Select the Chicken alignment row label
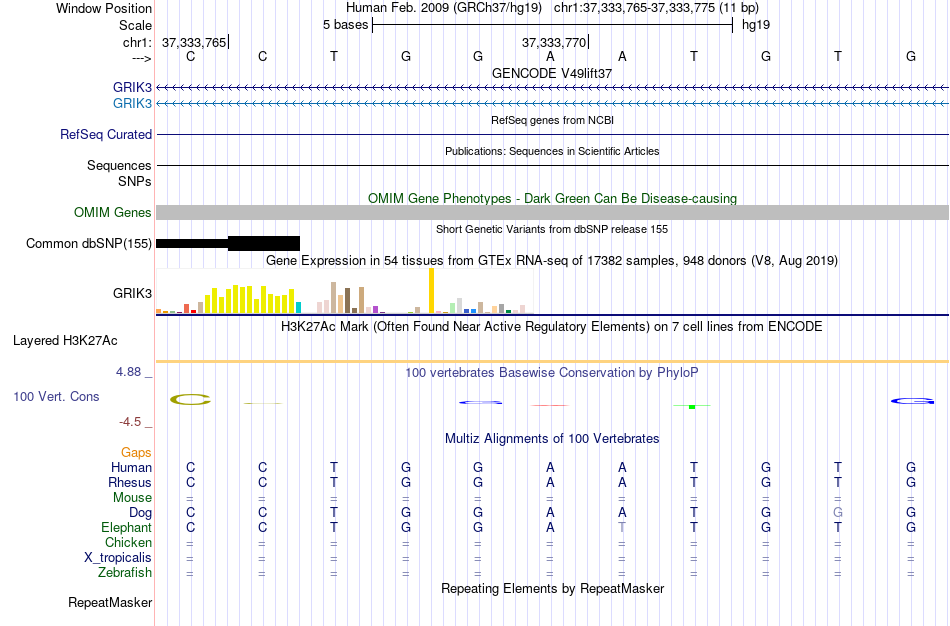Screen dimensions: 950x626 coord(128,542)
